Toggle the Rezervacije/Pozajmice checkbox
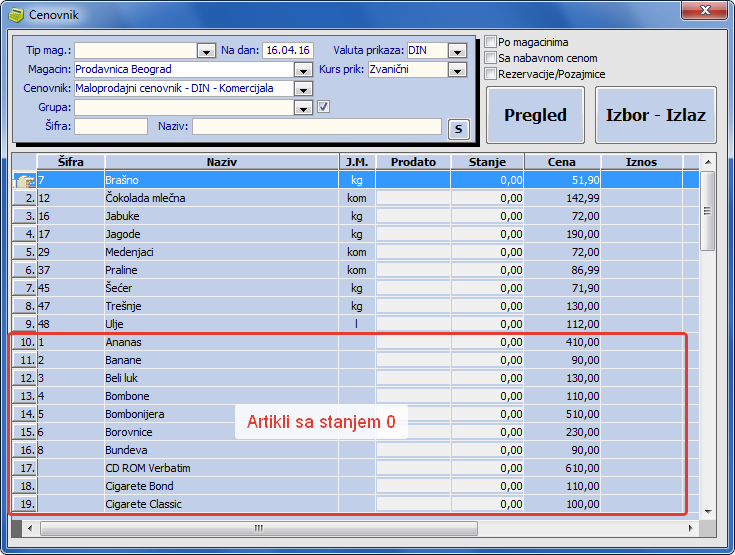This screenshot has width=735, height=555. click(490, 74)
